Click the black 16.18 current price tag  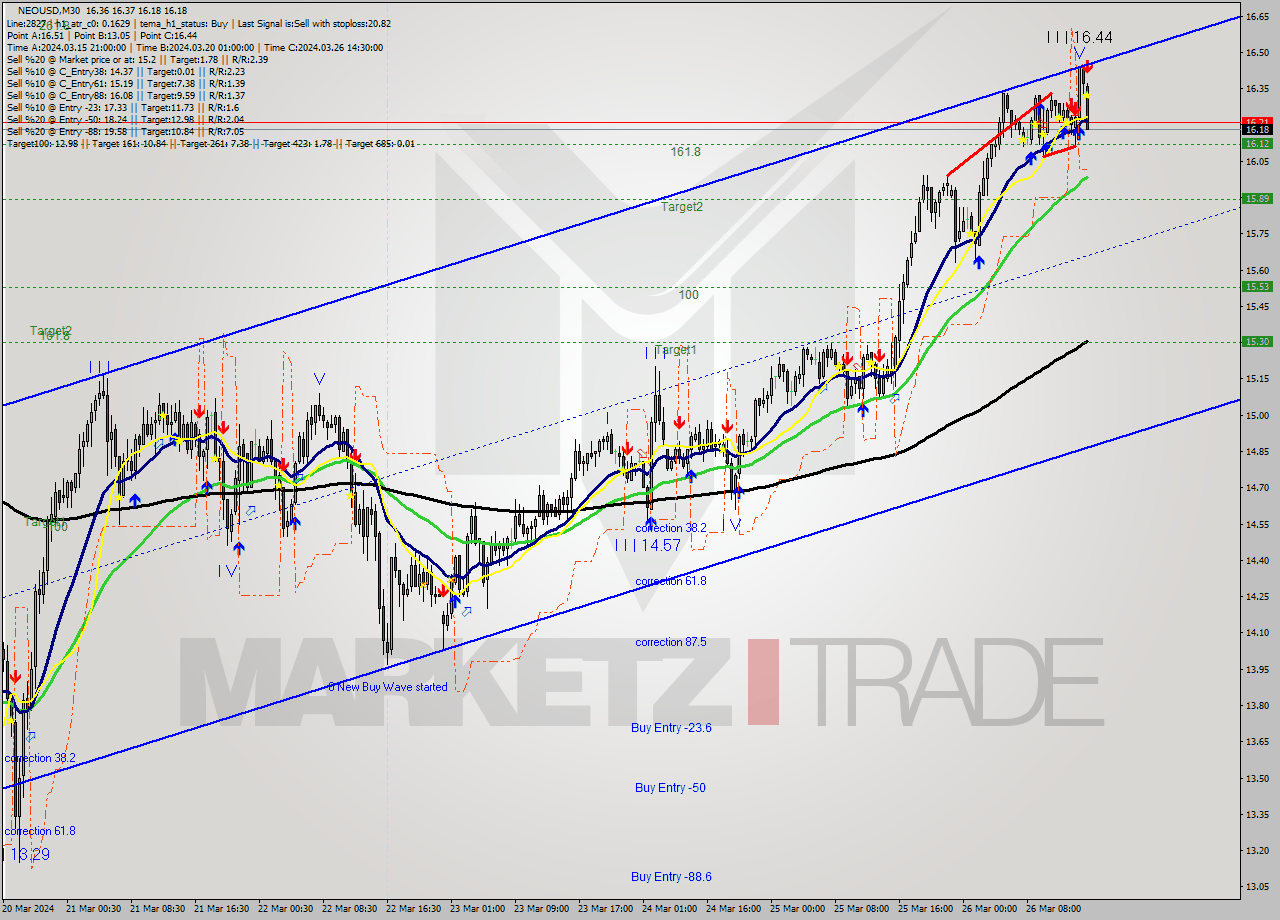coord(1257,129)
